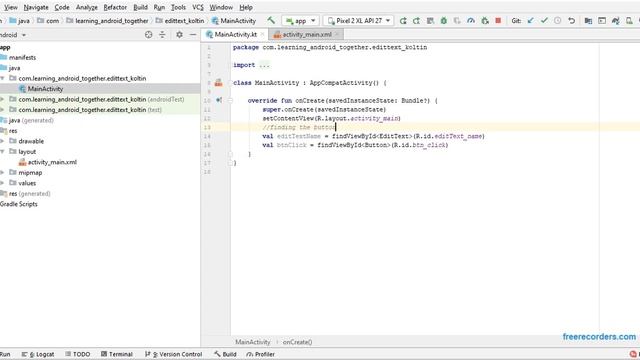The width and height of the screenshot is (640, 360).
Task: Click the java breadcrumb in navigation bar
Action: click(19, 21)
